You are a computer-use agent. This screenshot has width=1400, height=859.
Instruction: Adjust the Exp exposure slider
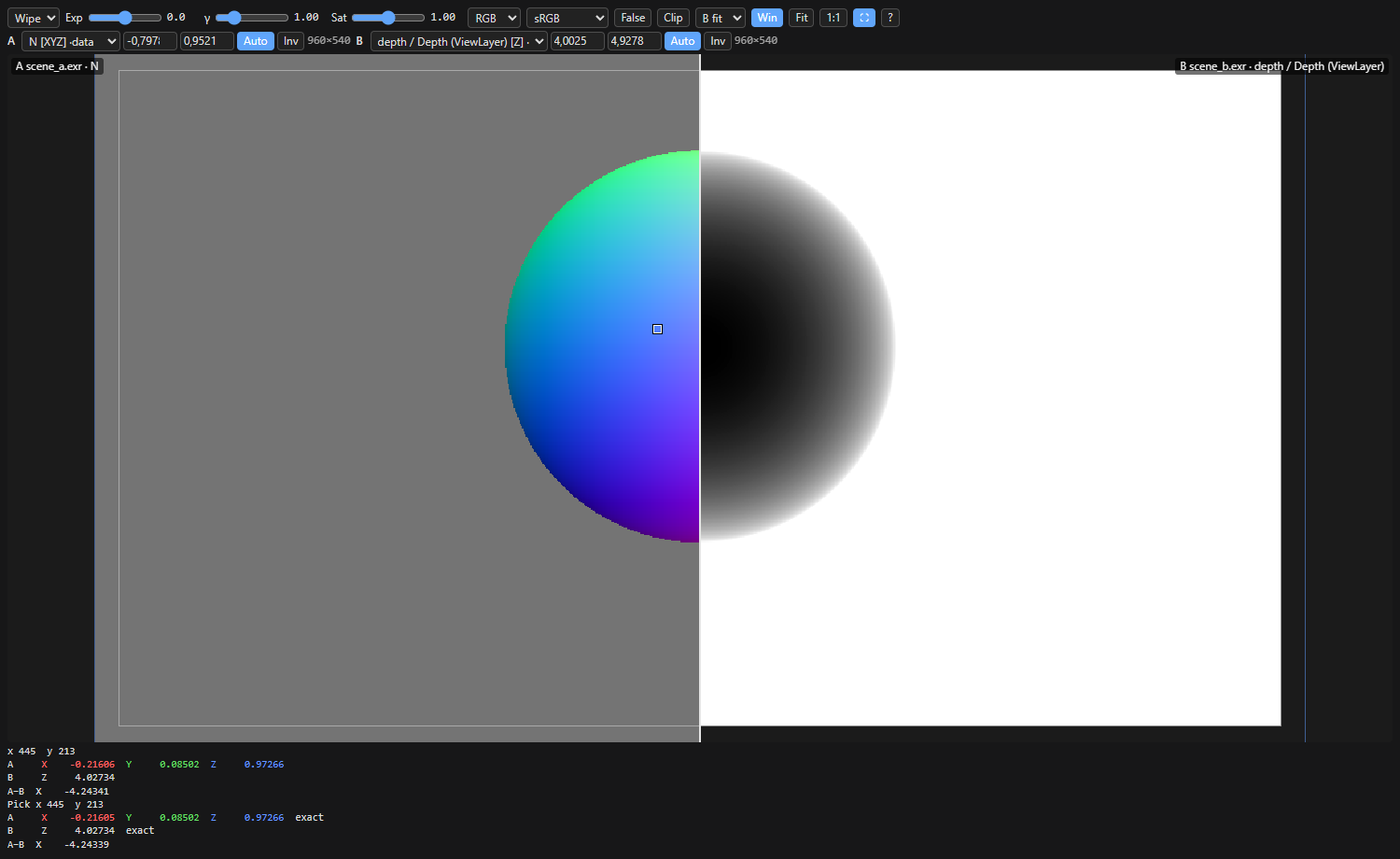(x=125, y=18)
